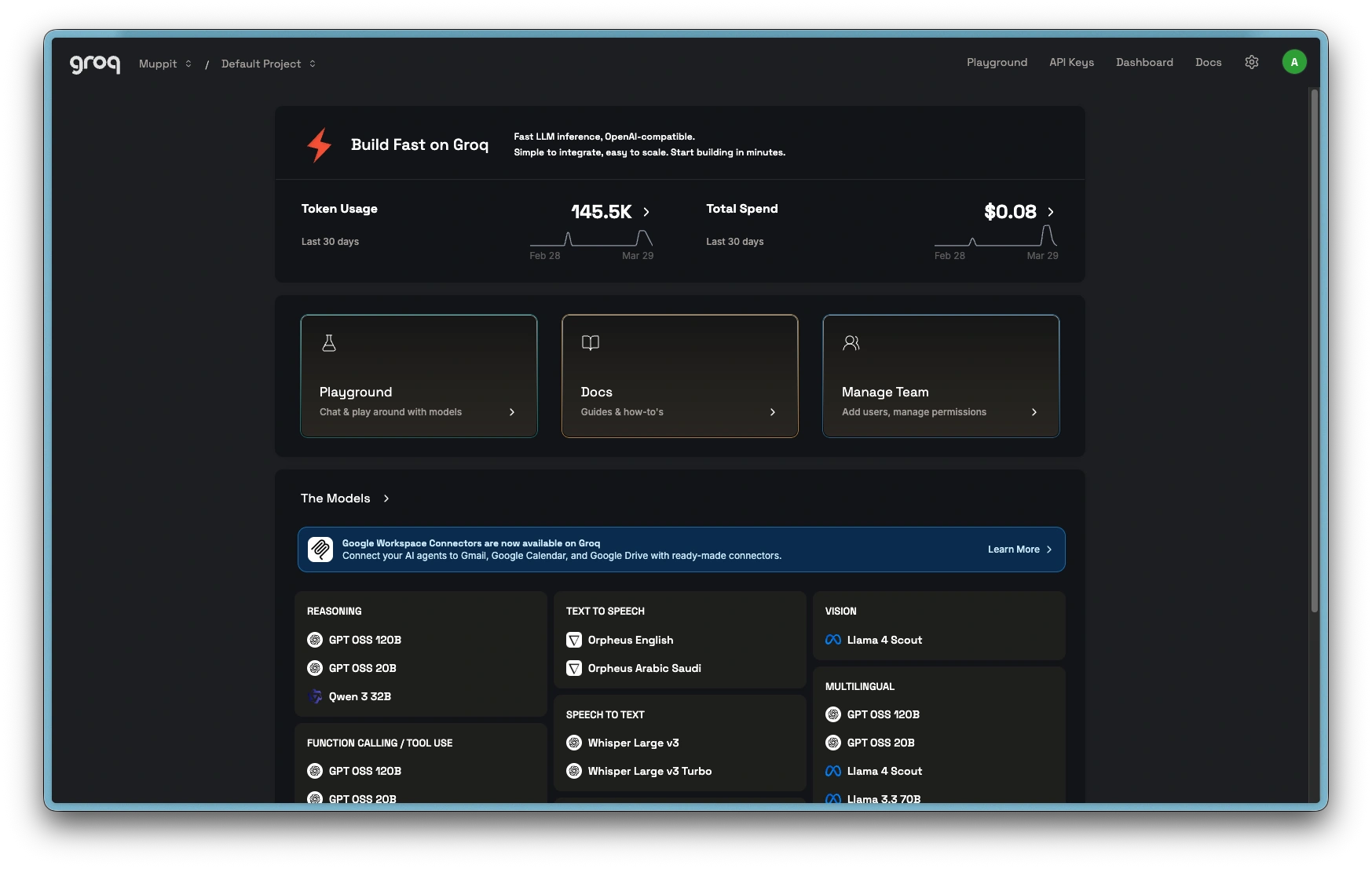1372x869 pixels.
Task: Select Qwen 3 32B reasoning model
Action: tap(360, 696)
